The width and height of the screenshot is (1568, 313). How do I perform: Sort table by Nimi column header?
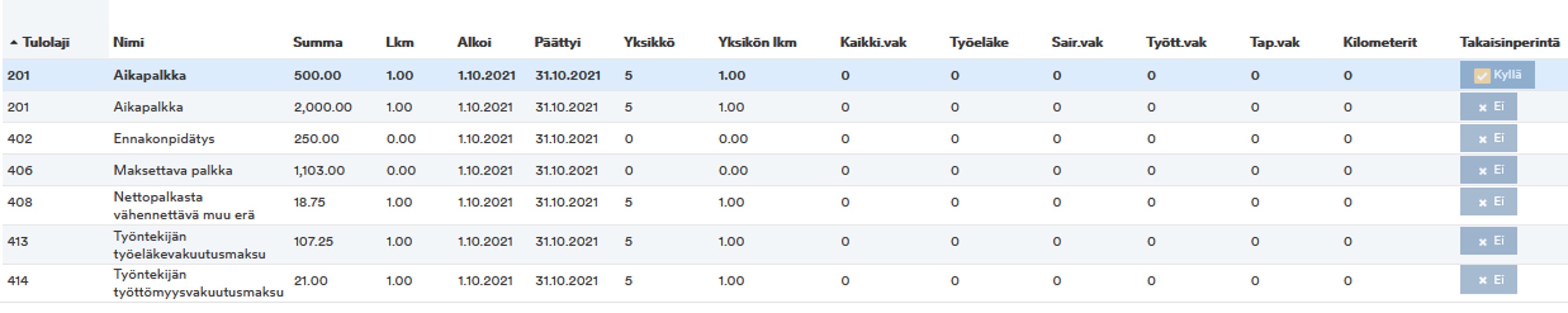(x=129, y=43)
